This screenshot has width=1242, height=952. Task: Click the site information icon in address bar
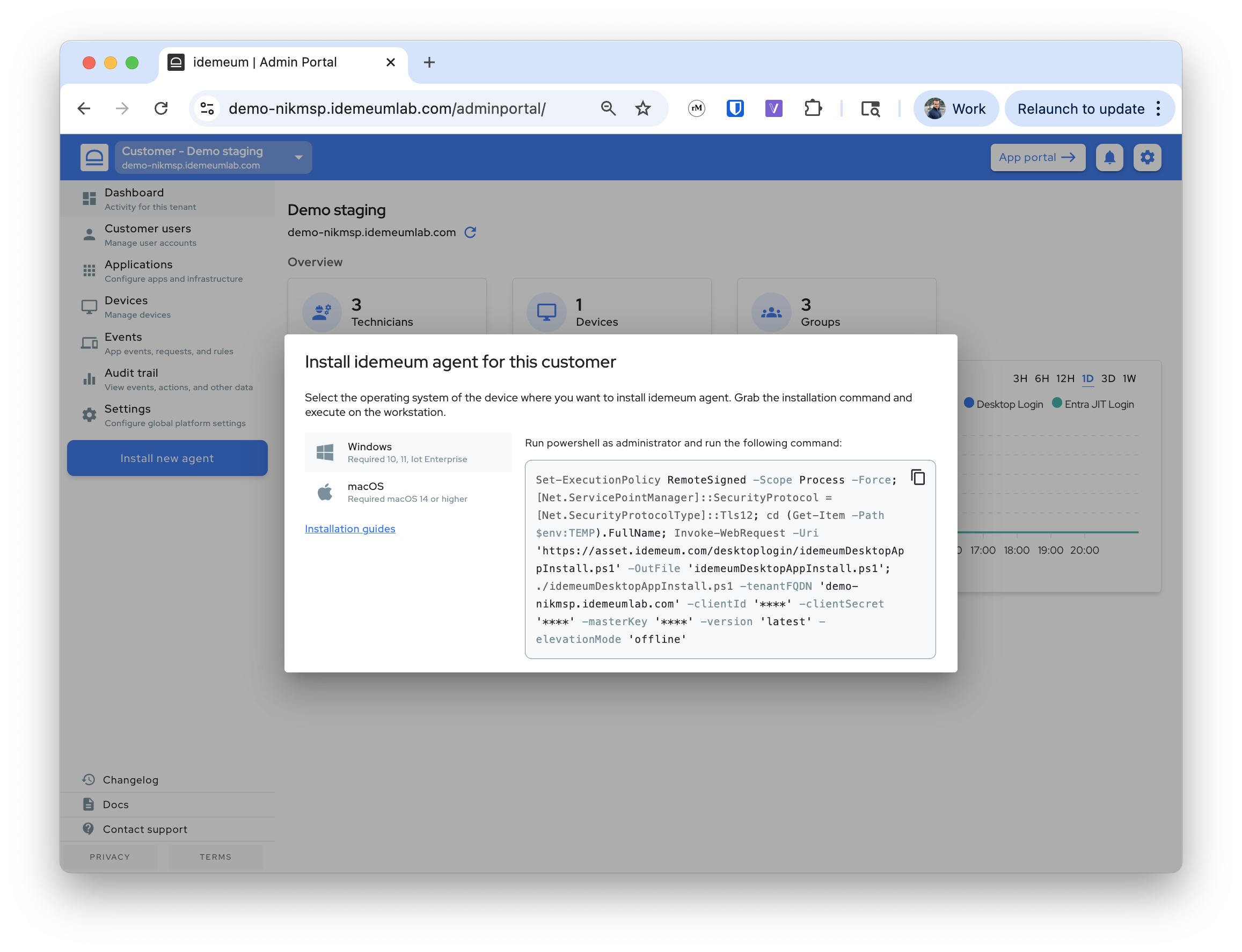tap(207, 108)
